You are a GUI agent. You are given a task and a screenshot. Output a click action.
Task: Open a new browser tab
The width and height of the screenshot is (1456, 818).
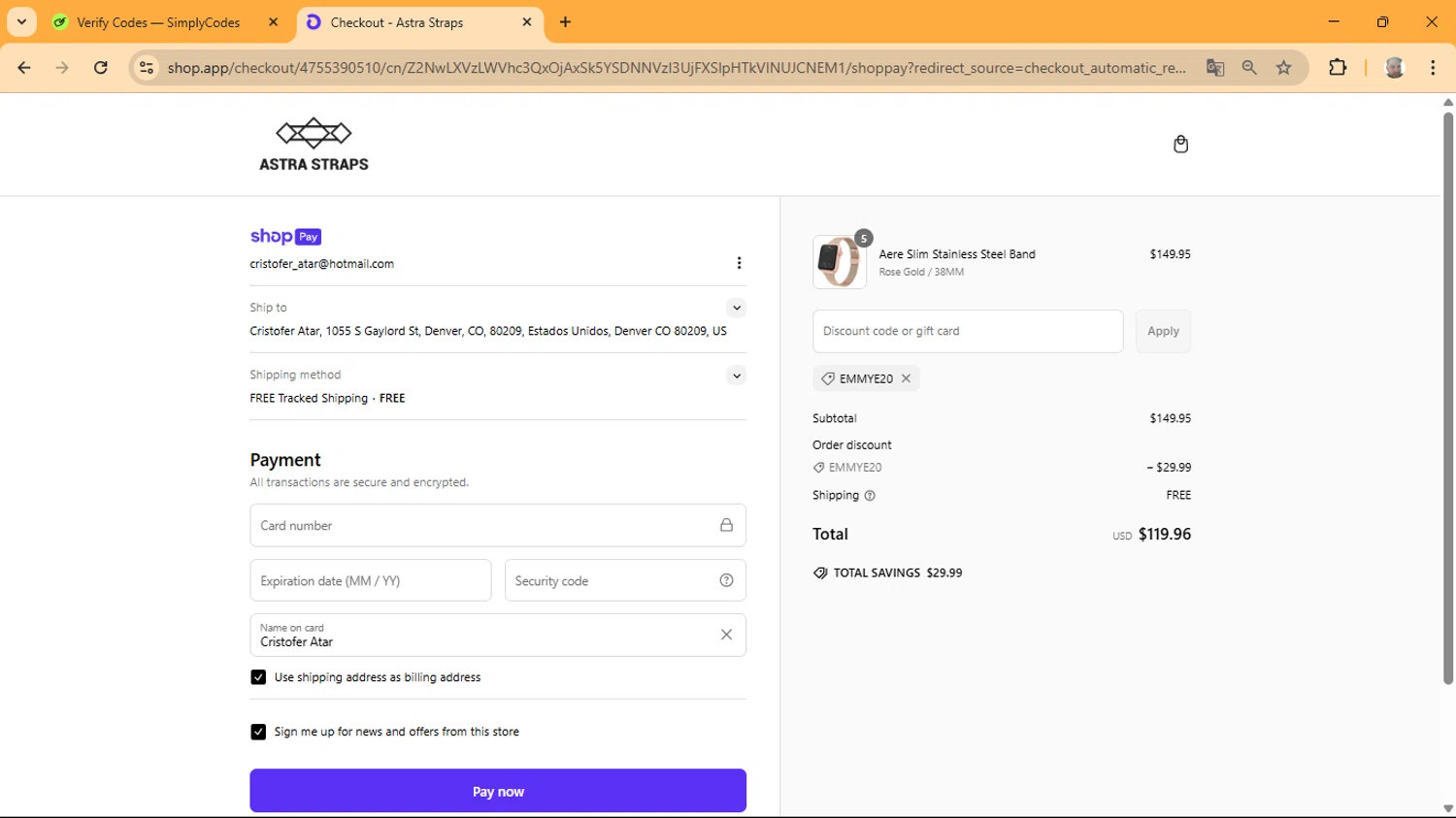click(x=565, y=22)
